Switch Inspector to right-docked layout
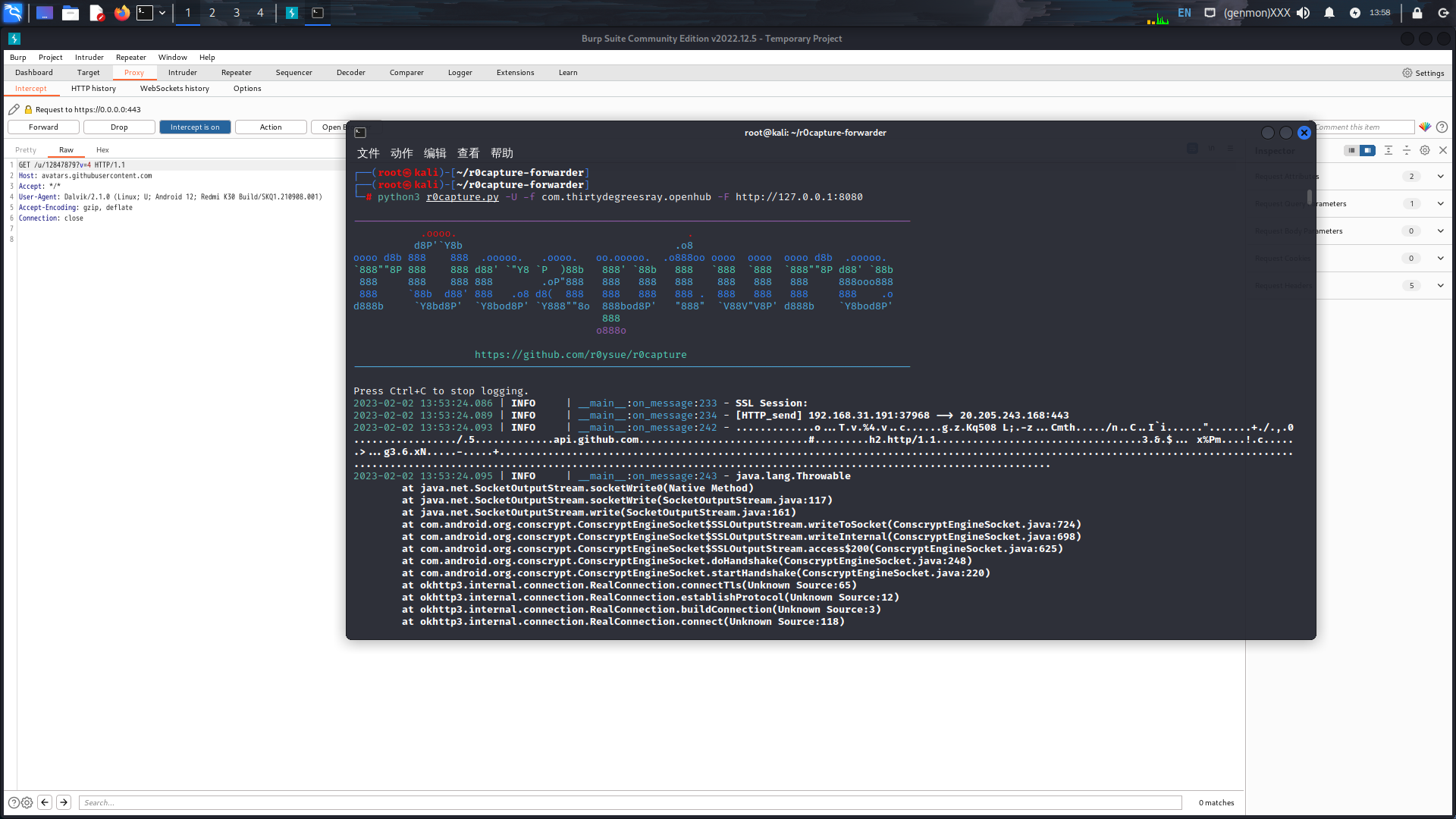This screenshot has height=819, width=1456. (x=1367, y=150)
